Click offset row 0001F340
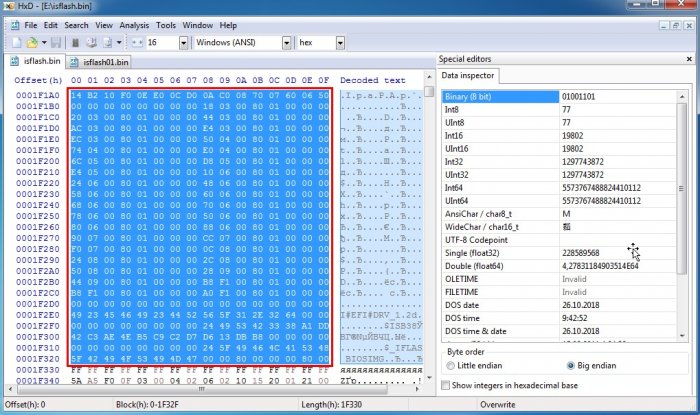The width and height of the screenshot is (700, 415). coord(38,381)
